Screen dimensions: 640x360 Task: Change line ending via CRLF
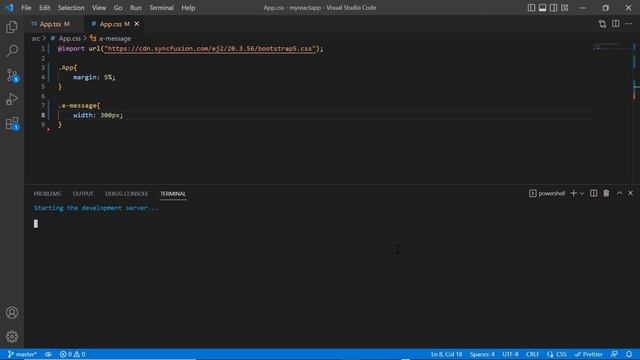point(532,354)
